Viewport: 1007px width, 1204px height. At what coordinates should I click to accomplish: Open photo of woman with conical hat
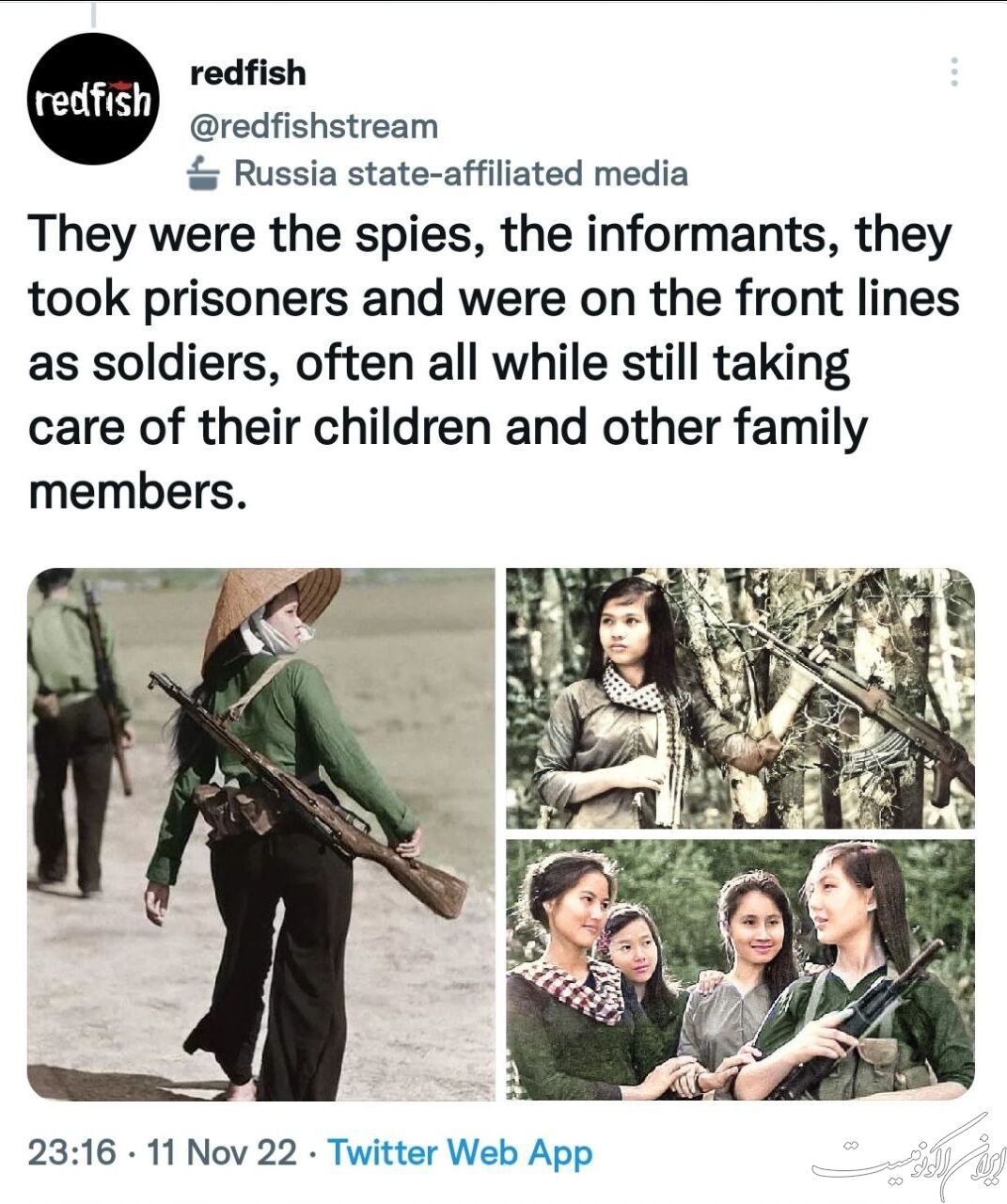pyautogui.click(x=260, y=834)
